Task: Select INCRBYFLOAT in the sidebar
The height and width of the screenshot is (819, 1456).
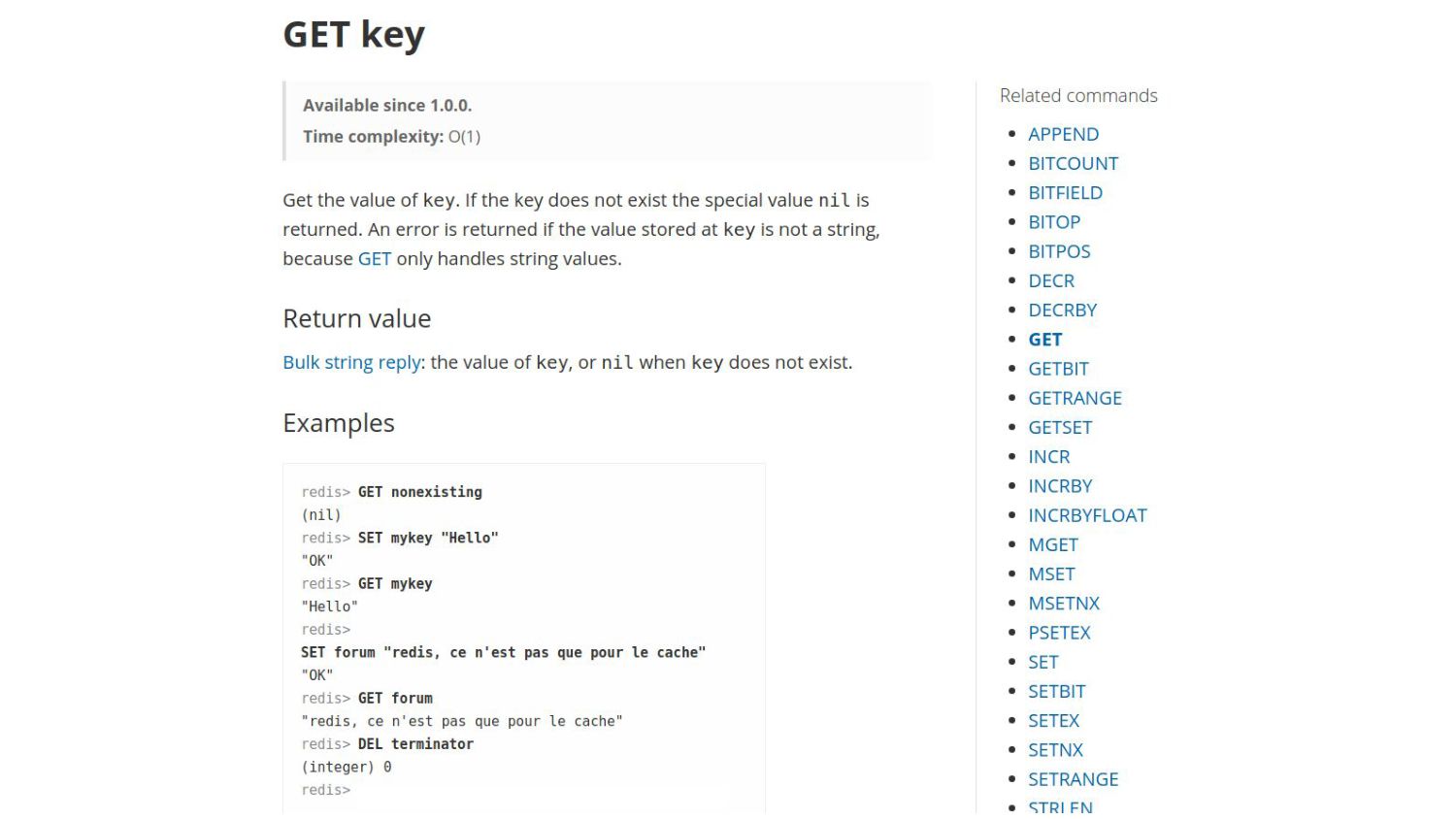Action: 1087,515
